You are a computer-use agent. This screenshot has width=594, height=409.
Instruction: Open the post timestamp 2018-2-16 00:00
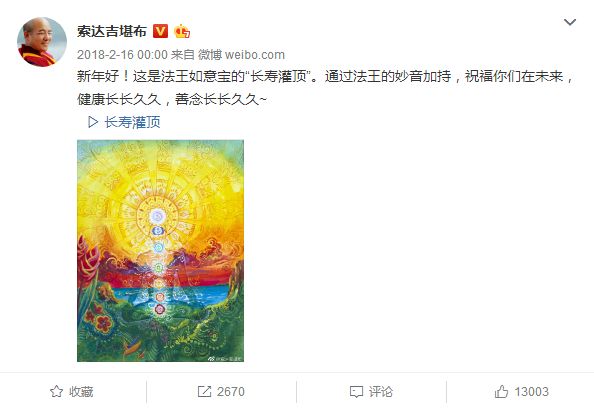pyautogui.click(x=122, y=55)
